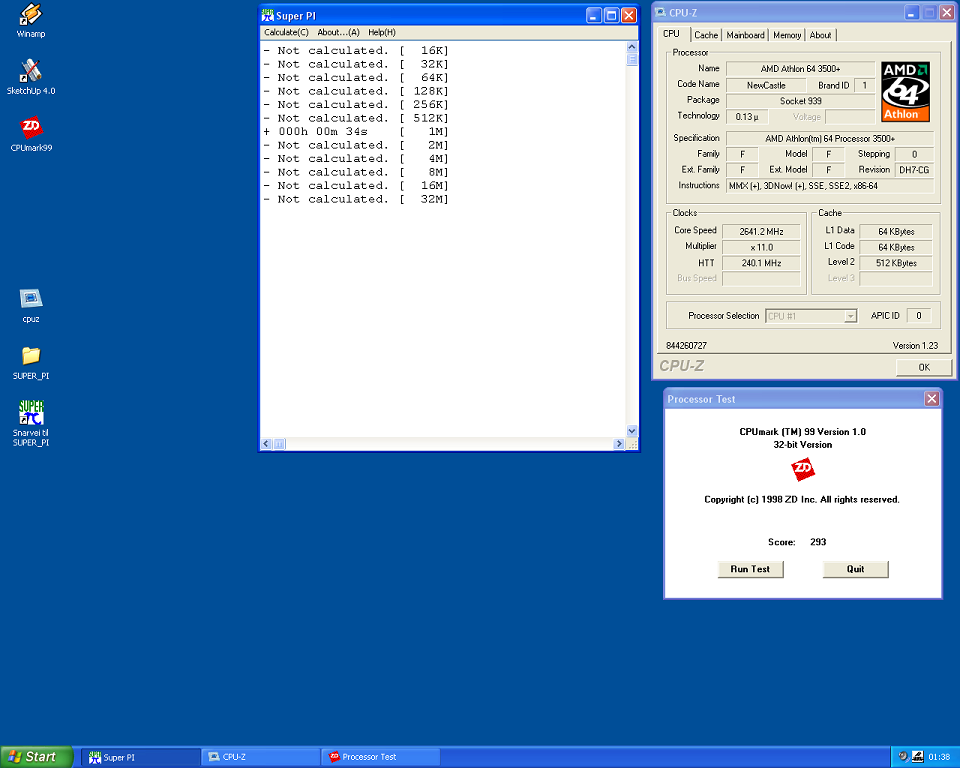Click the 'Not calculated' 16K line
960x768 pixels.
pyautogui.click(x=356, y=51)
